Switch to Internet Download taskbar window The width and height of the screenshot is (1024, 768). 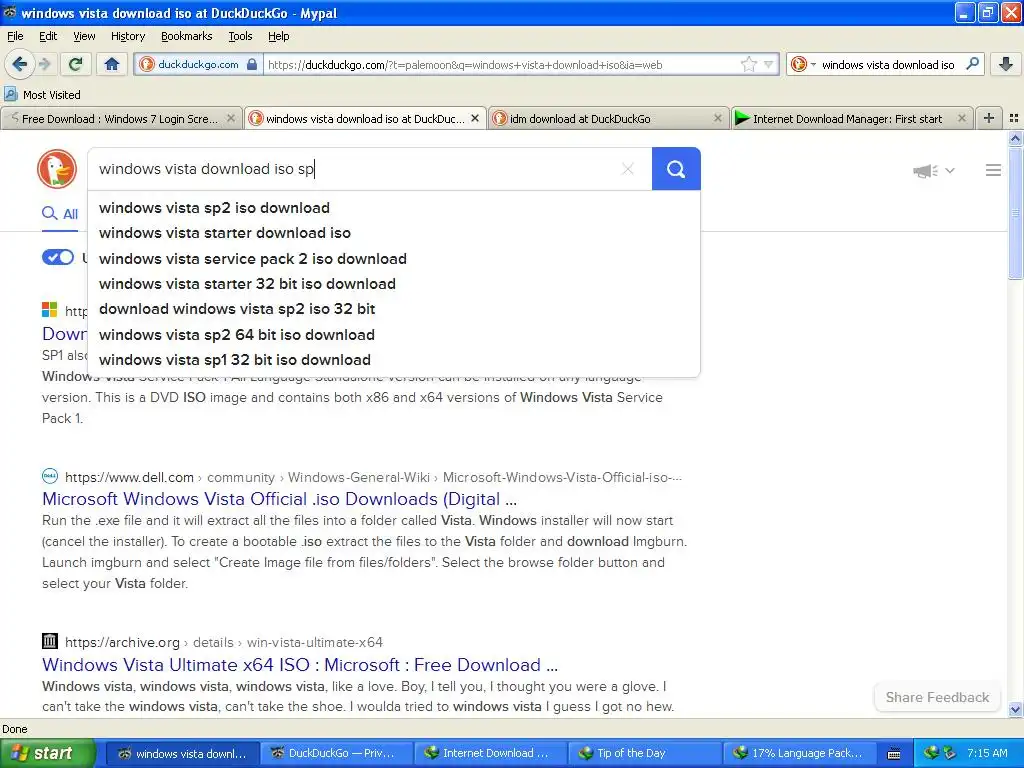click(490, 753)
